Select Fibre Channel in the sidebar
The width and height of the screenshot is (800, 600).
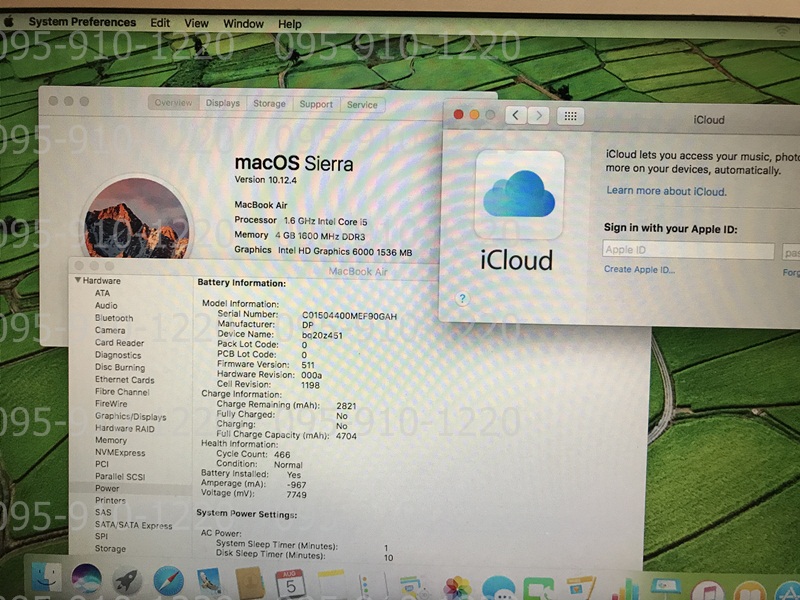click(122, 392)
